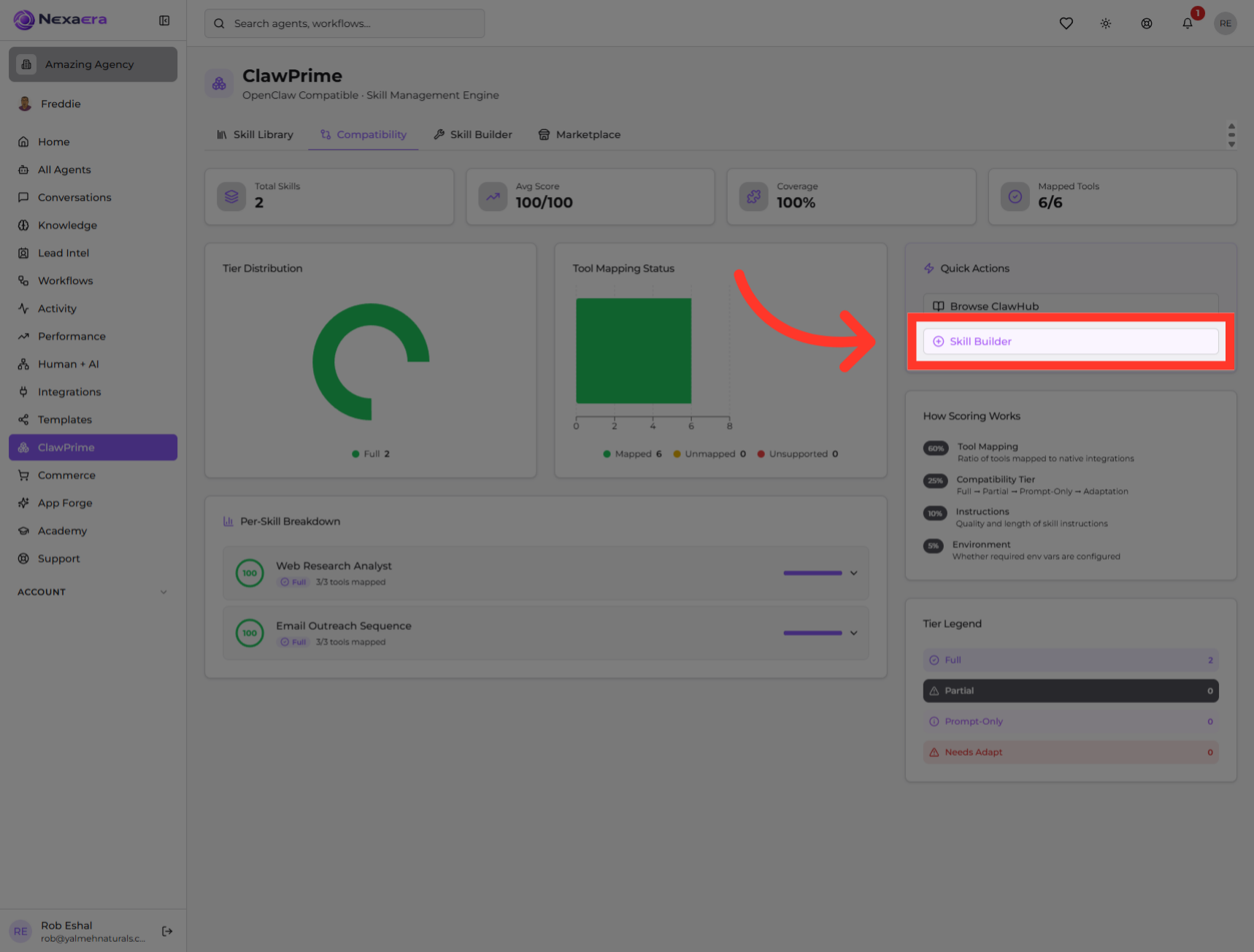Open Academy page
Viewport: 1254px width, 952px height.
(93, 530)
